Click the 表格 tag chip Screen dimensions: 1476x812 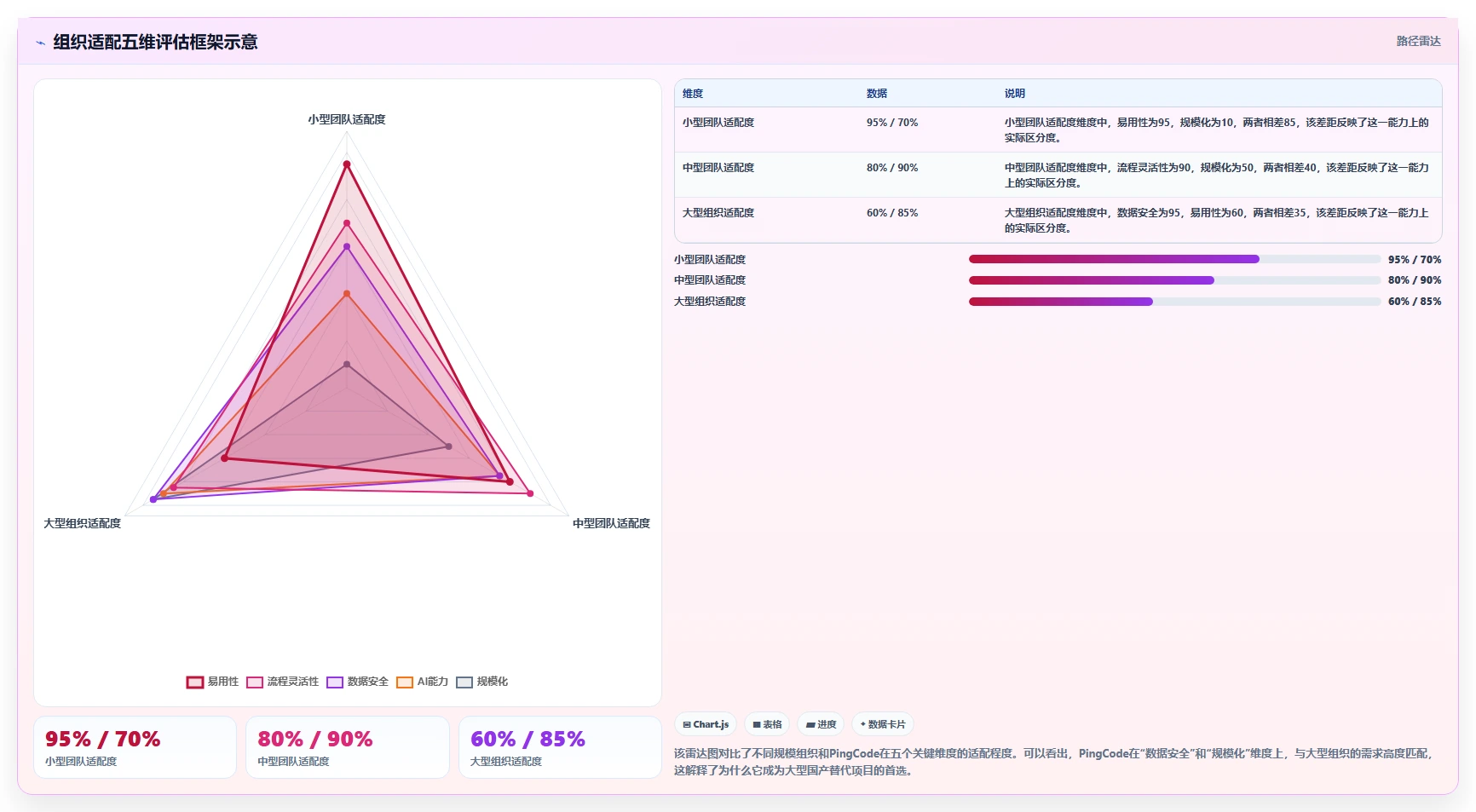click(x=767, y=724)
